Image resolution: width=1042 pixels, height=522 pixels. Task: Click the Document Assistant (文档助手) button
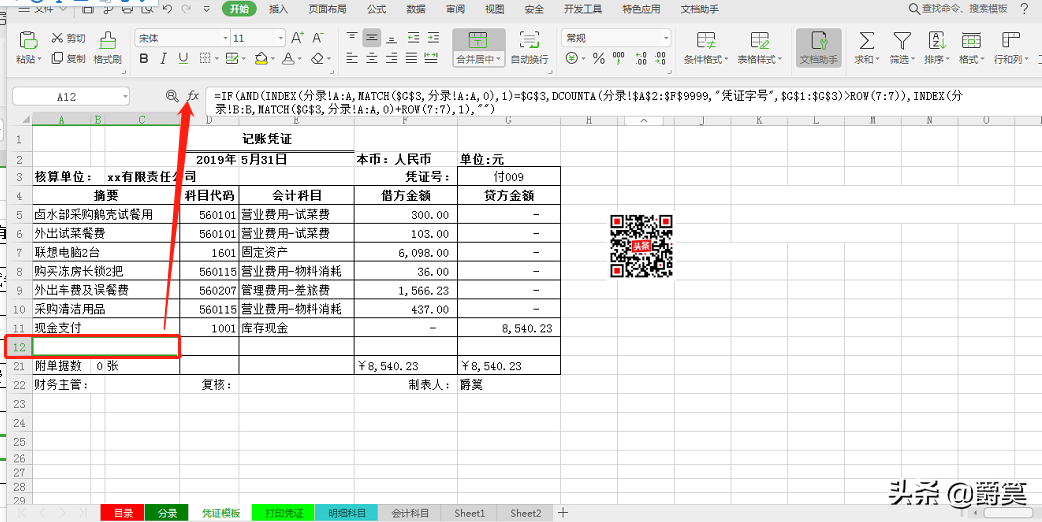coord(819,46)
